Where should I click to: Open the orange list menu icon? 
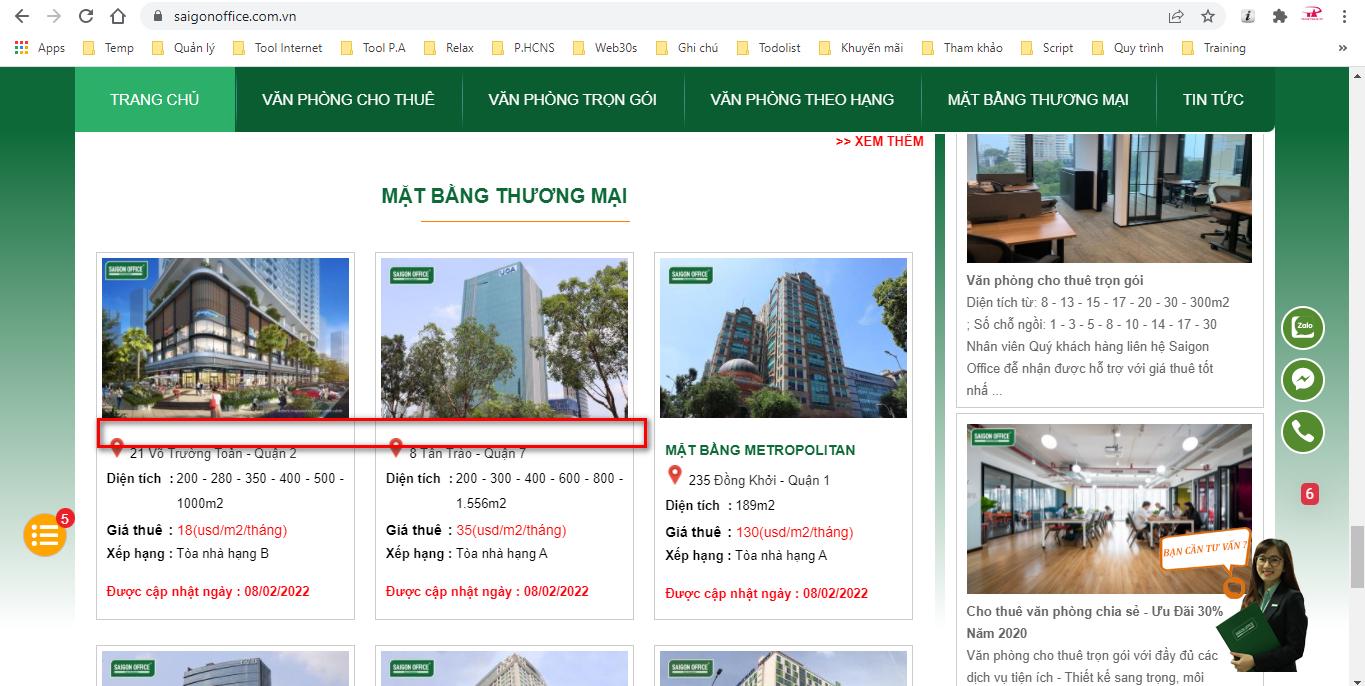click(x=45, y=535)
